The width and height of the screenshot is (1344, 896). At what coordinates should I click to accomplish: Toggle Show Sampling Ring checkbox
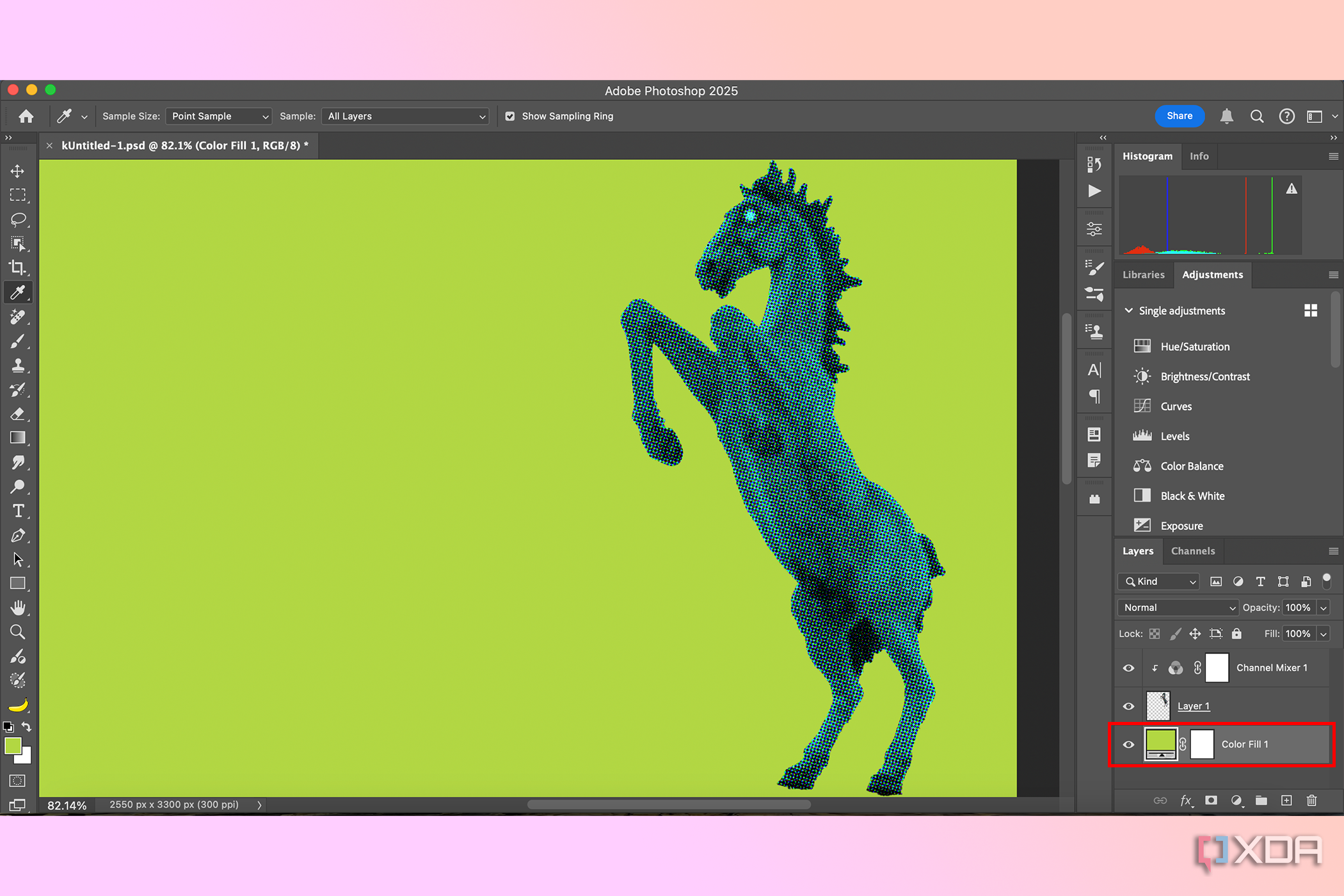coord(510,116)
